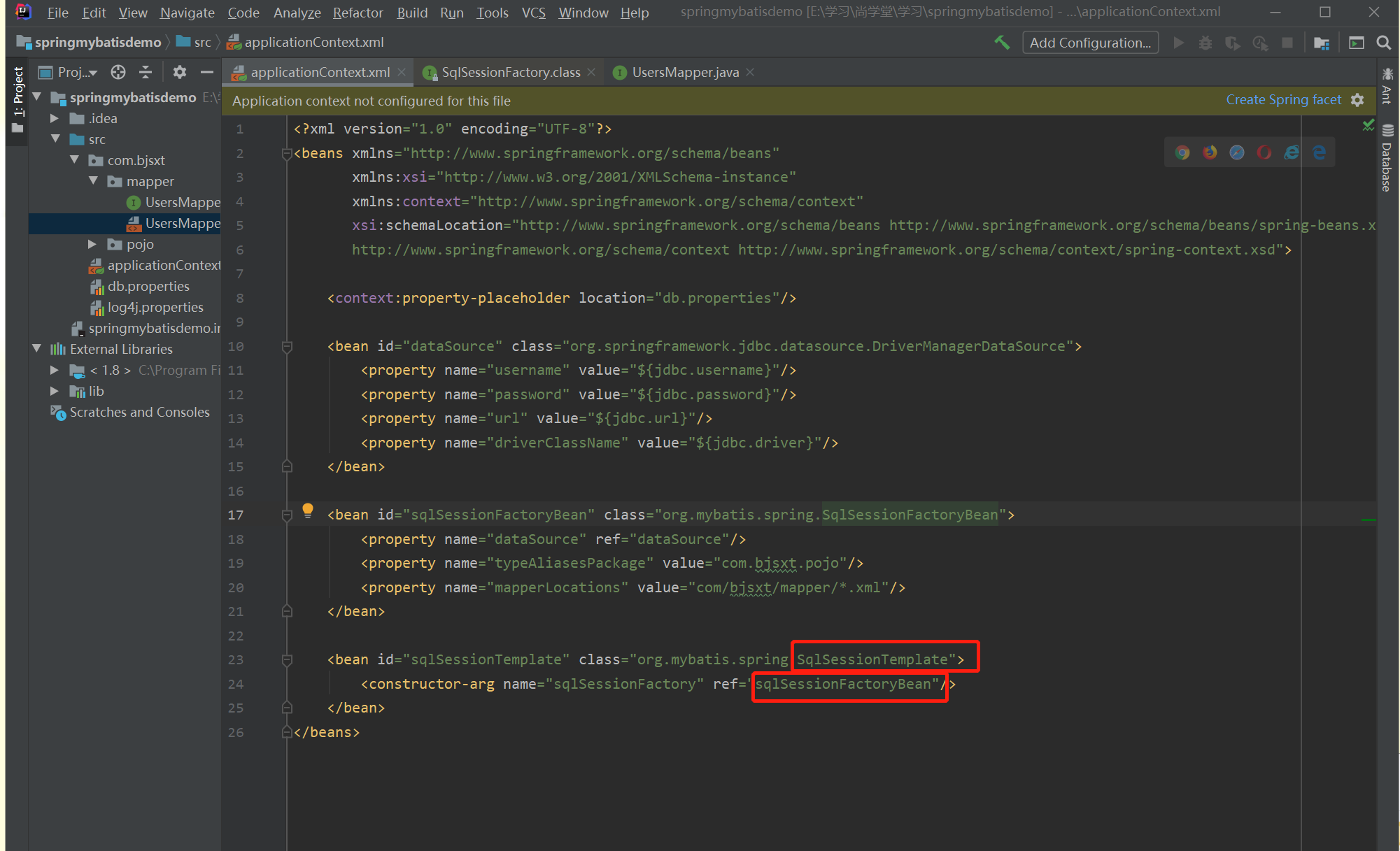Expand the .idea folder
Viewport: 1400px width, 851px height.
tap(55, 118)
